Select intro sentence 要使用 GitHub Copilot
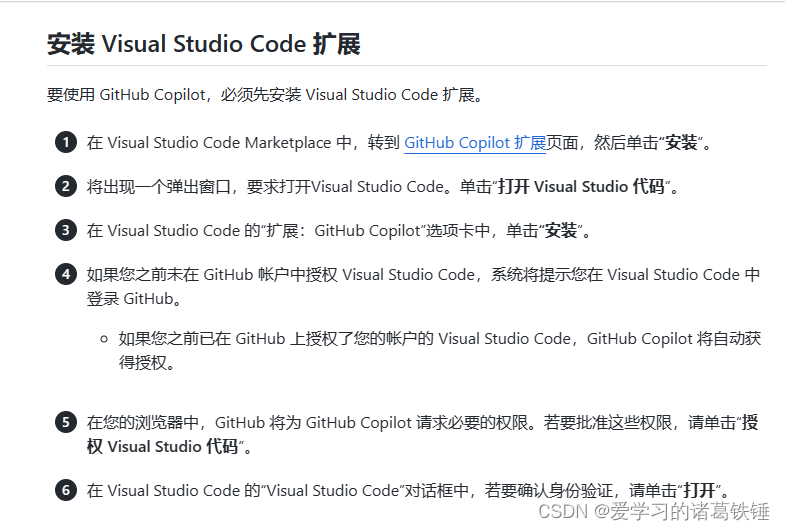The height and width of the screenshot is (530, 785). point(266,95)
